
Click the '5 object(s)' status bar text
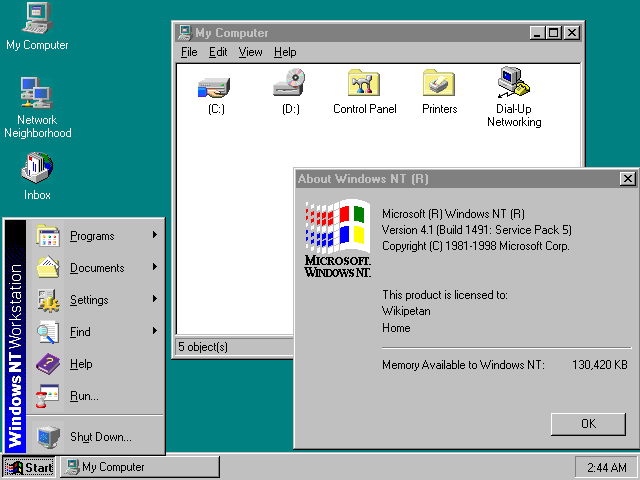[x=203, y=347]
